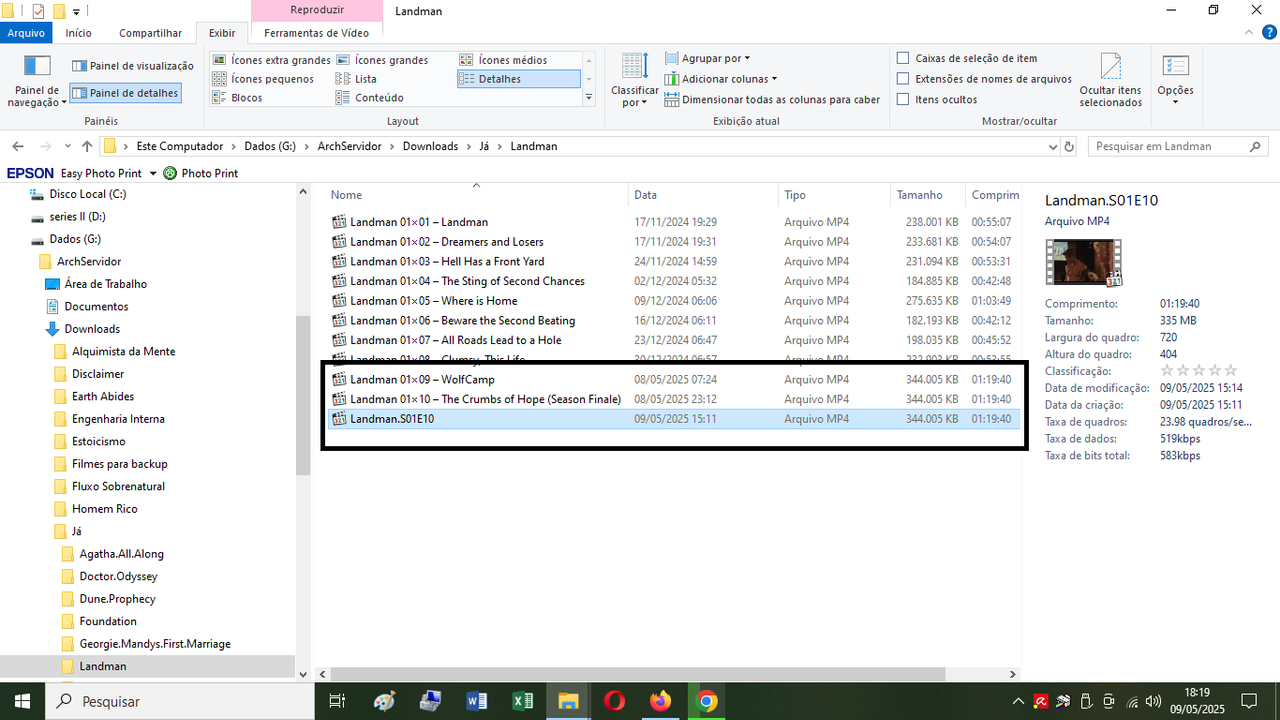Select Ícones grandes layout
Viewport: 1280px width, 720px height.
pyautogui.click(x=382, y=60)
